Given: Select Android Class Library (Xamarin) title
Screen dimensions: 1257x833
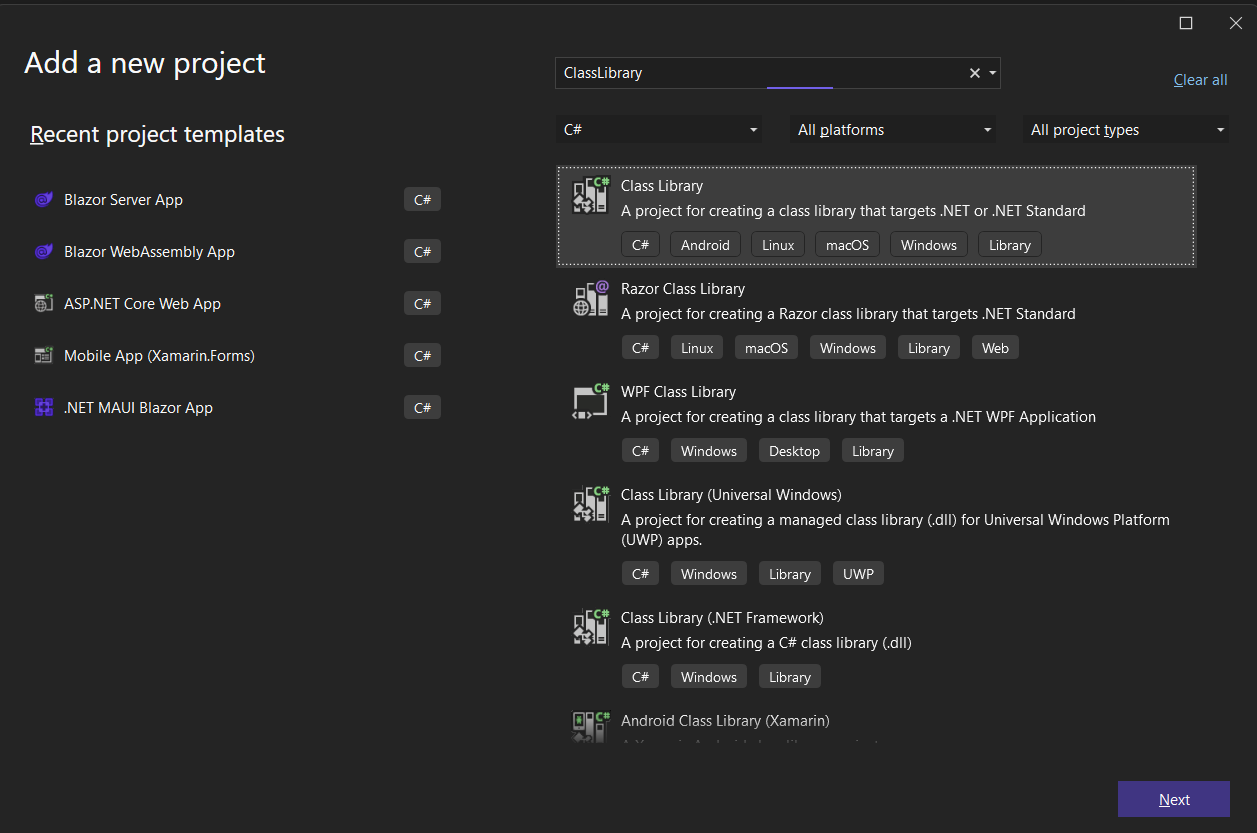Looking at the screenshot, I should [x=725, y=721].
